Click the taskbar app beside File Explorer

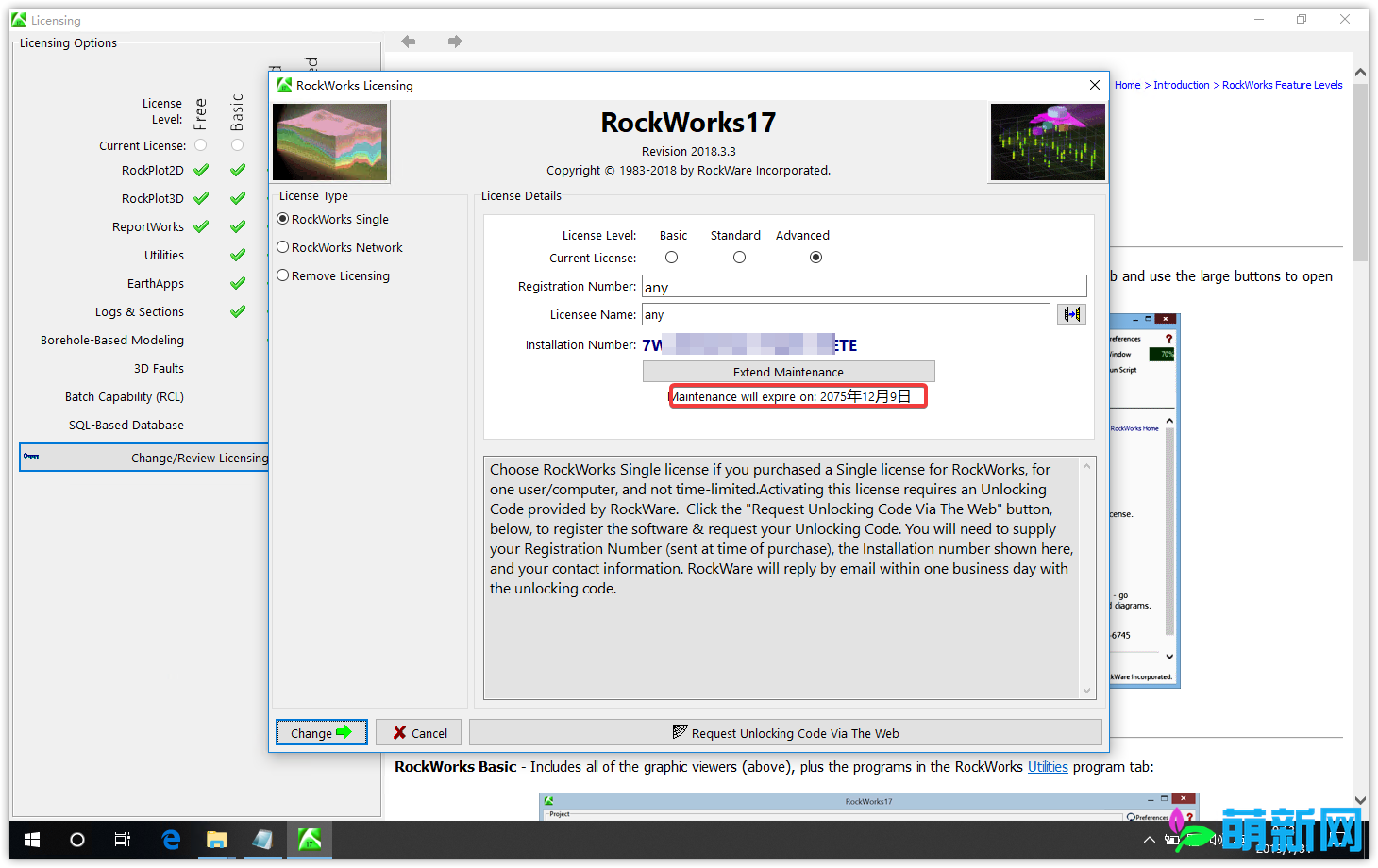coord(263,840)
